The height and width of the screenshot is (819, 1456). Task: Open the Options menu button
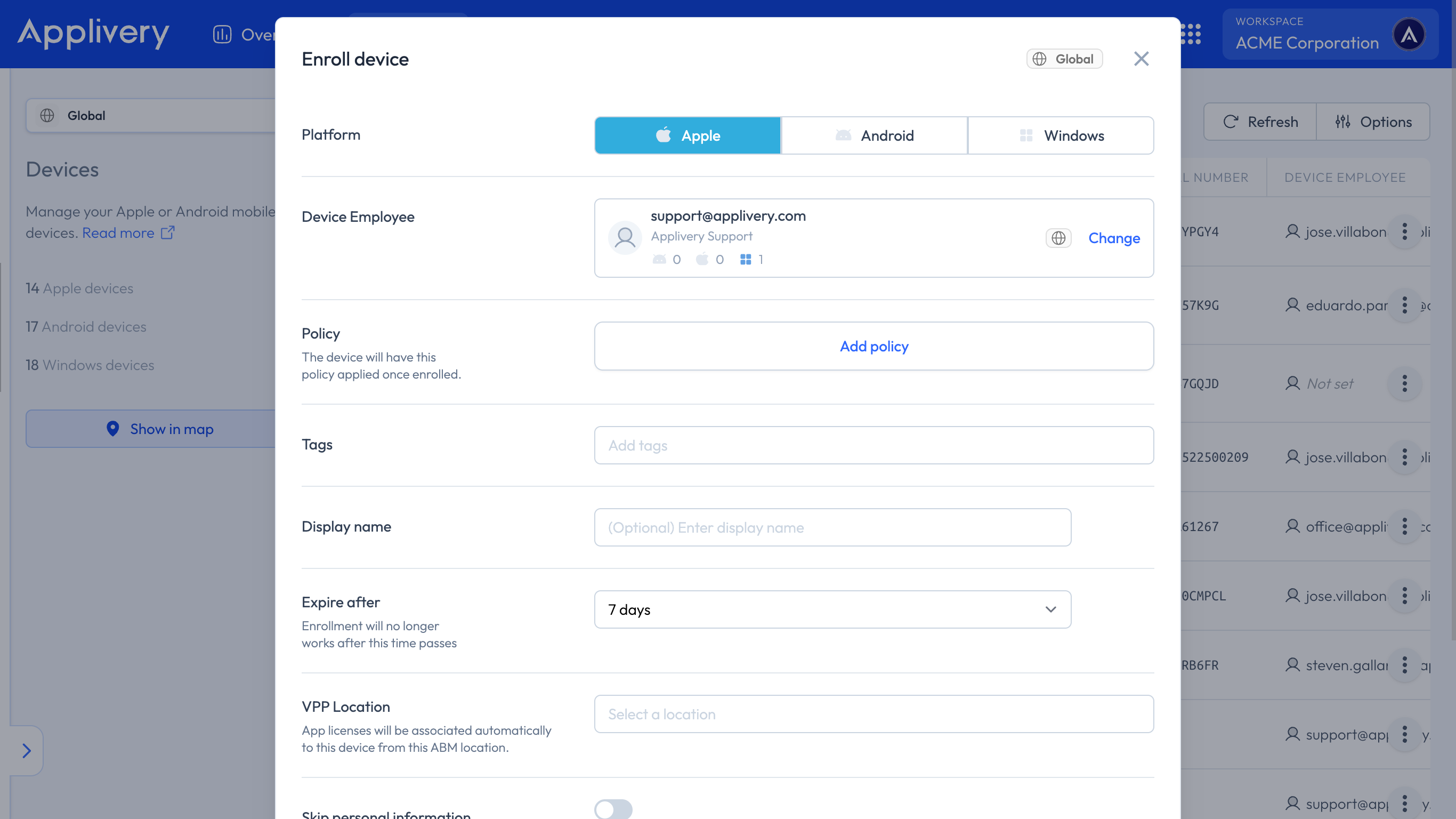[x=1373, y=122]
